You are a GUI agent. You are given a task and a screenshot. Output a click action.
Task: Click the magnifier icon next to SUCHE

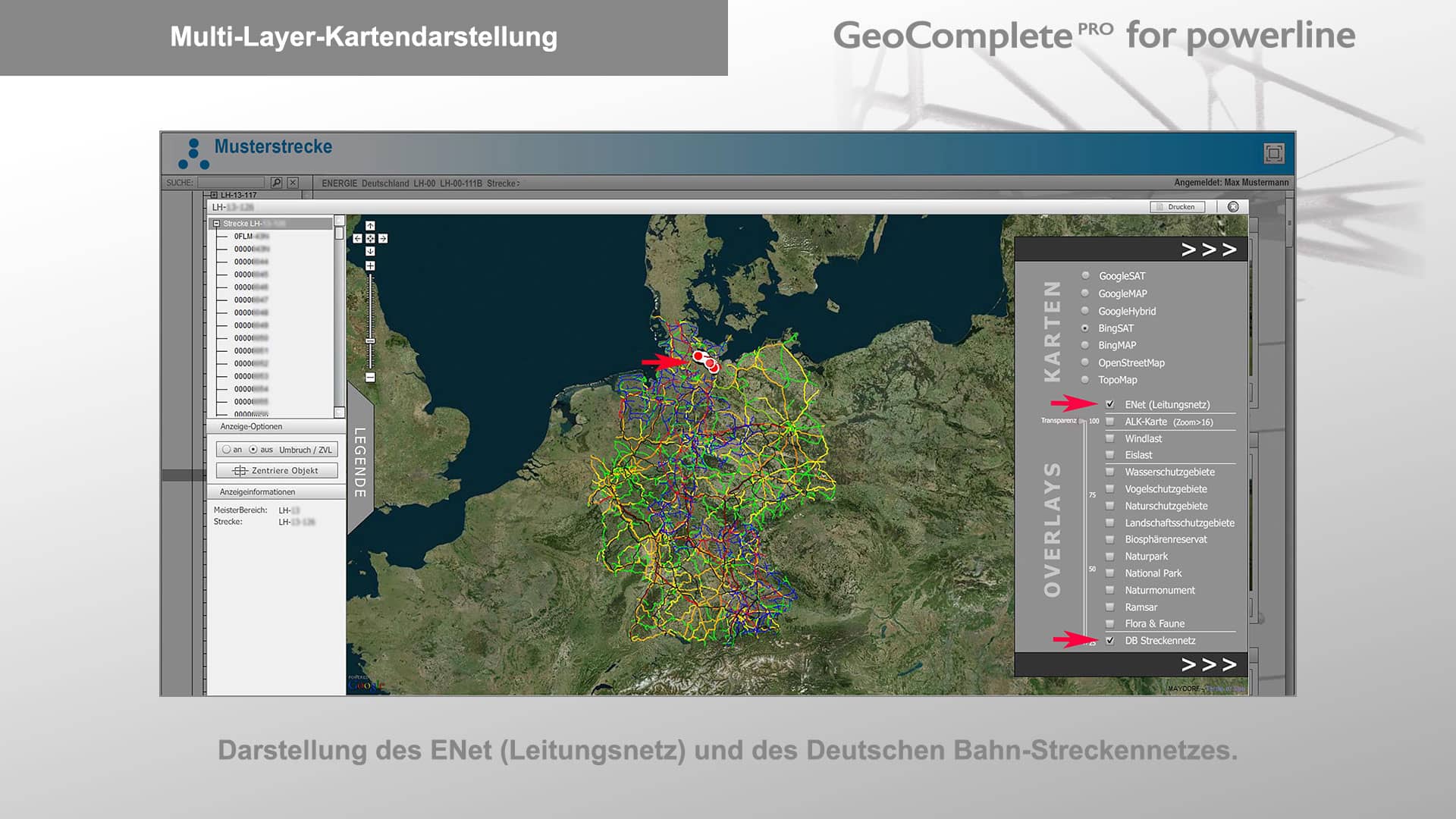point(275,183)
